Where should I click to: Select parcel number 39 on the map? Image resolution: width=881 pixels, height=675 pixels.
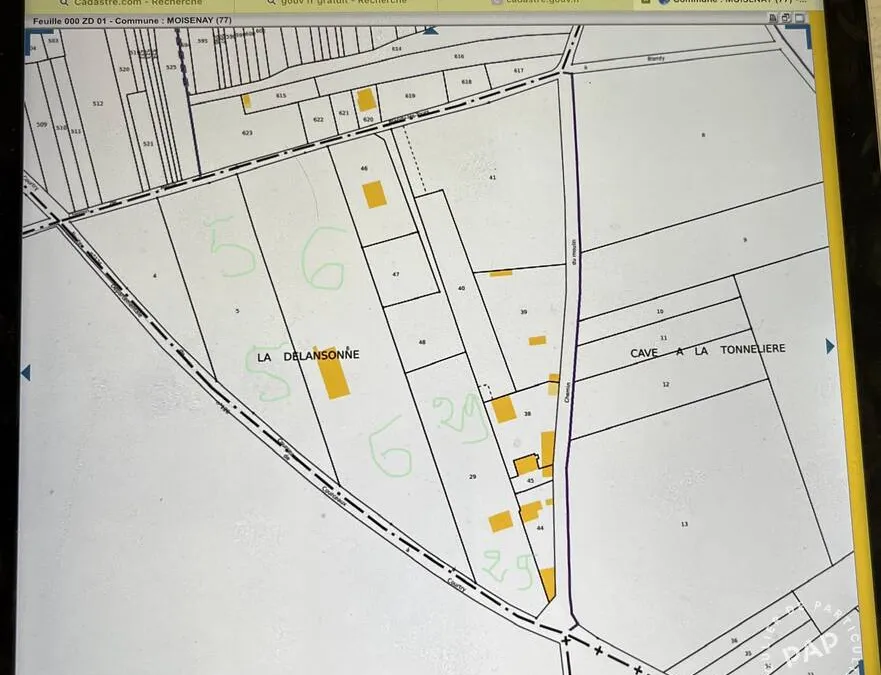click(x=524, y=312)
